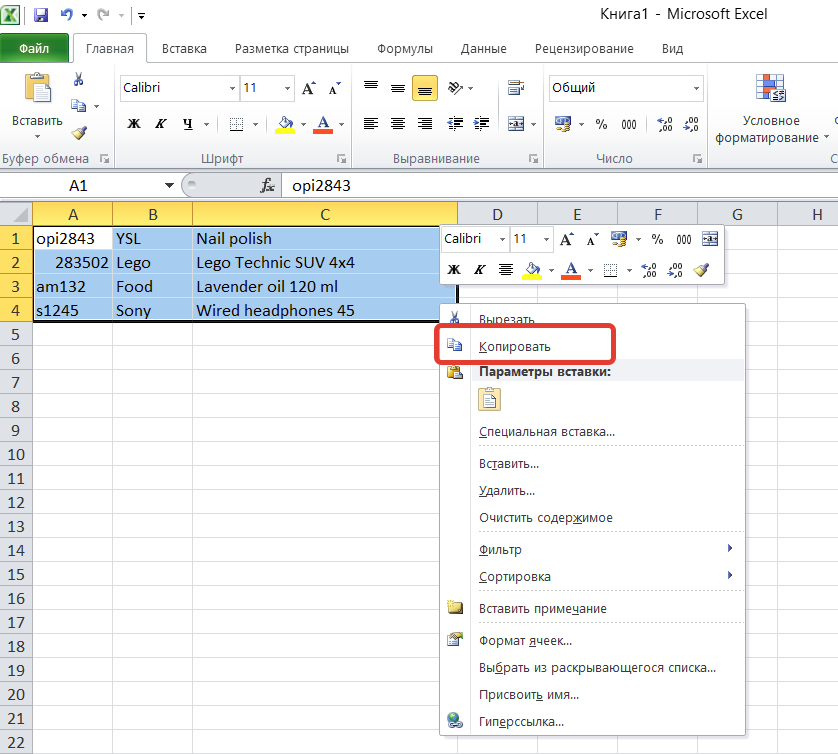Image resolution: width=838 pixels, height=754 pixels.
Task: Click into formula bar showing opi2843
Action: pyautogui.click(x=559, y=185)
